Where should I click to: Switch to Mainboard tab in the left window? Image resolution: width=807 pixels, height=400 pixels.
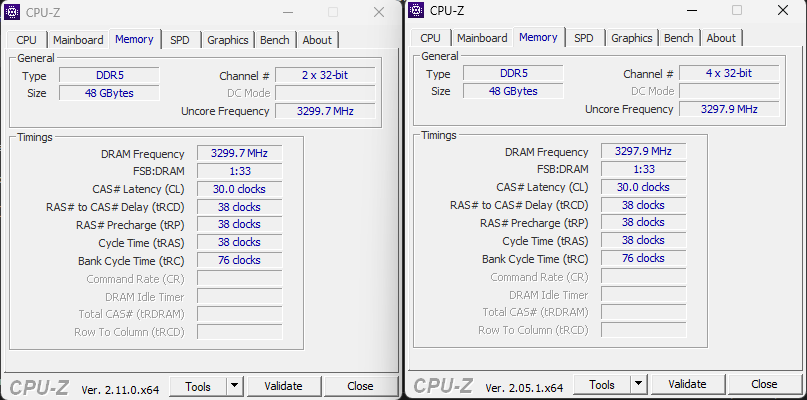pos(78,40)
